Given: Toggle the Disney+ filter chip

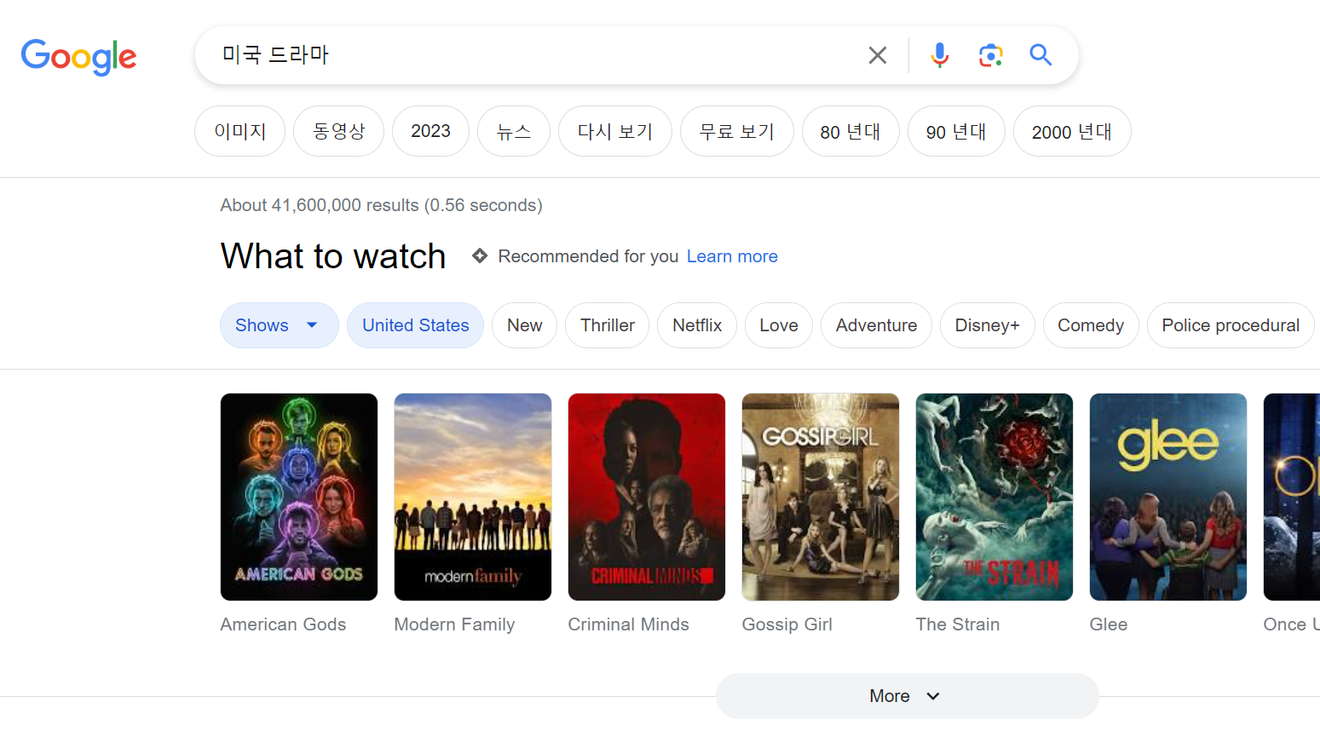Looking at the screenshot, I should pyautogui.click(x=987, y=325).
